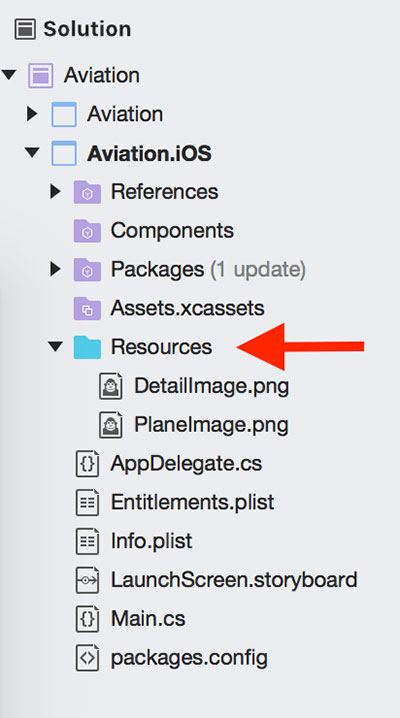400x718 pixels.
Task: Click the DetailImage.png file icon
Action: pyautogui.click(x=111, y=386)
